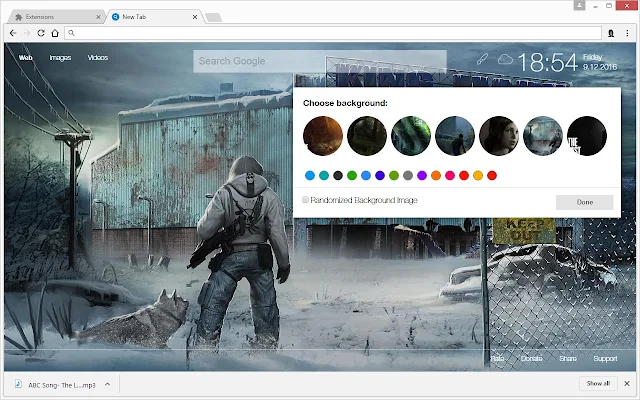Click the Search Google input field
Viewport: 640px width, 400px height.
320,61
